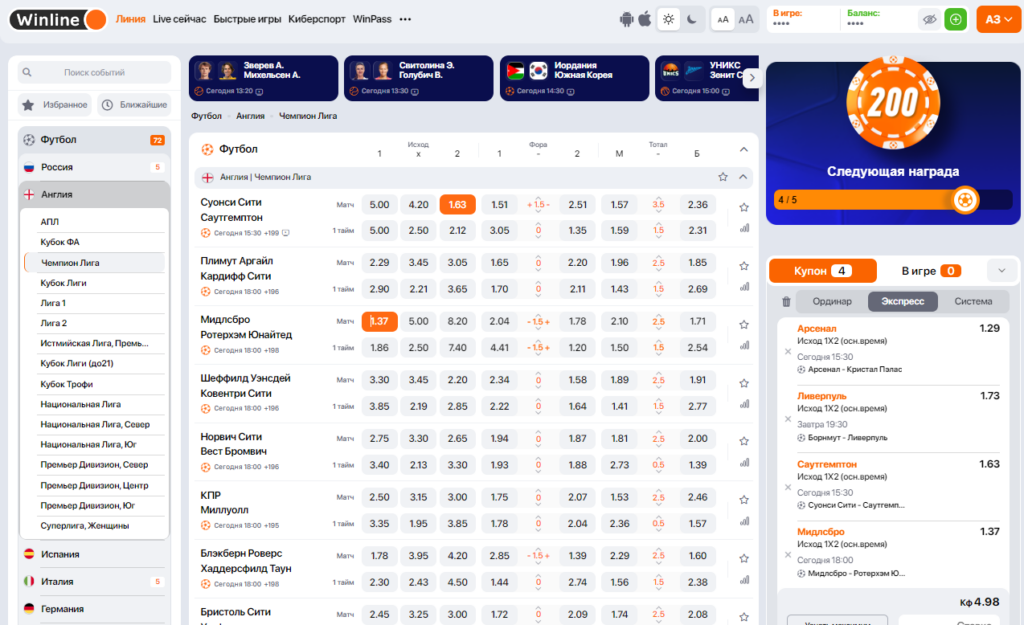This screenshot has height=625, width=1024.
Task: Open statistics icon for Суонси Сити match
Action: tap(744, 229)
